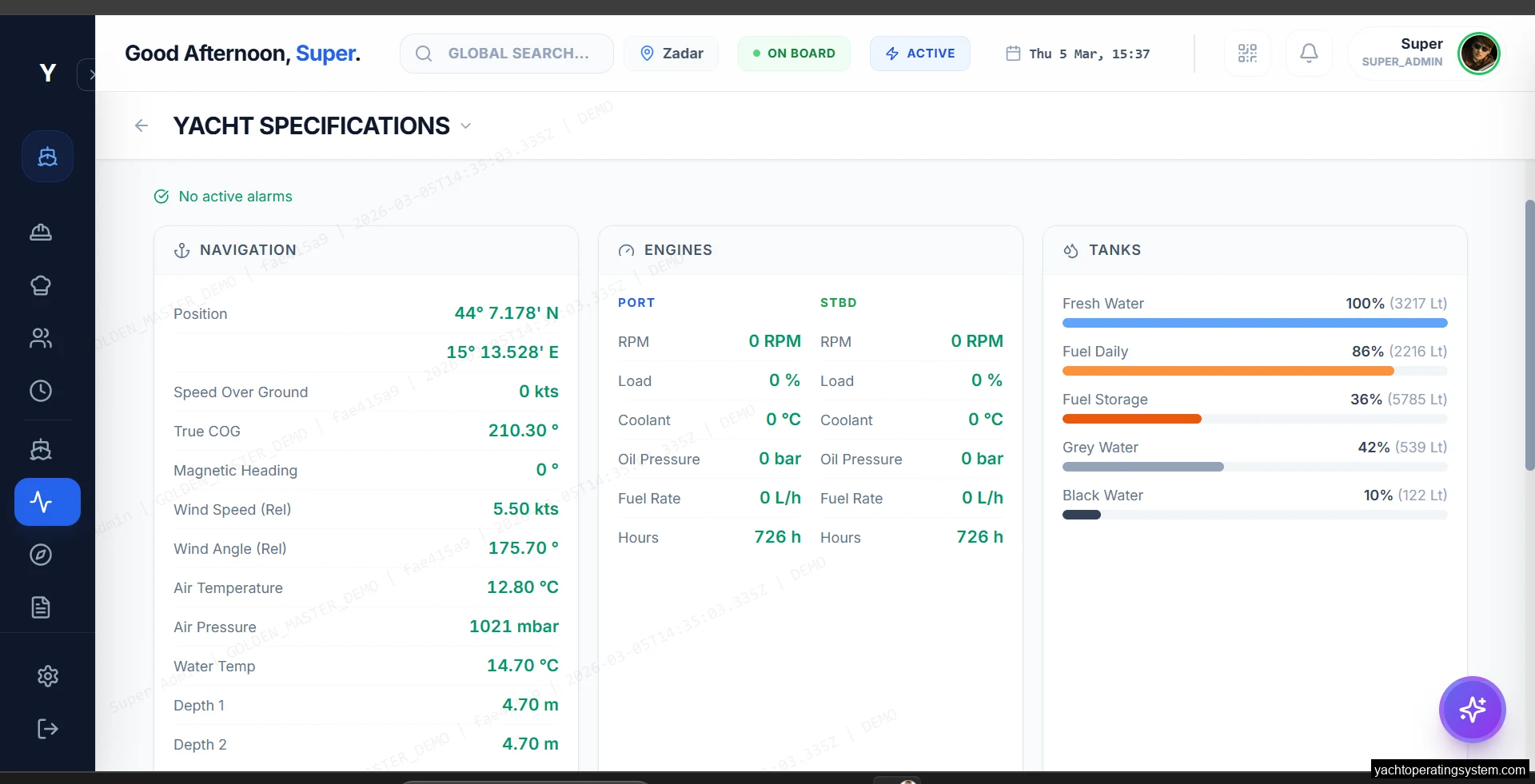Launch the AI assistant sparkle button
The width and height of the screenshot is (1535, 784).
pyautogui.click(x=1472, y=710)
